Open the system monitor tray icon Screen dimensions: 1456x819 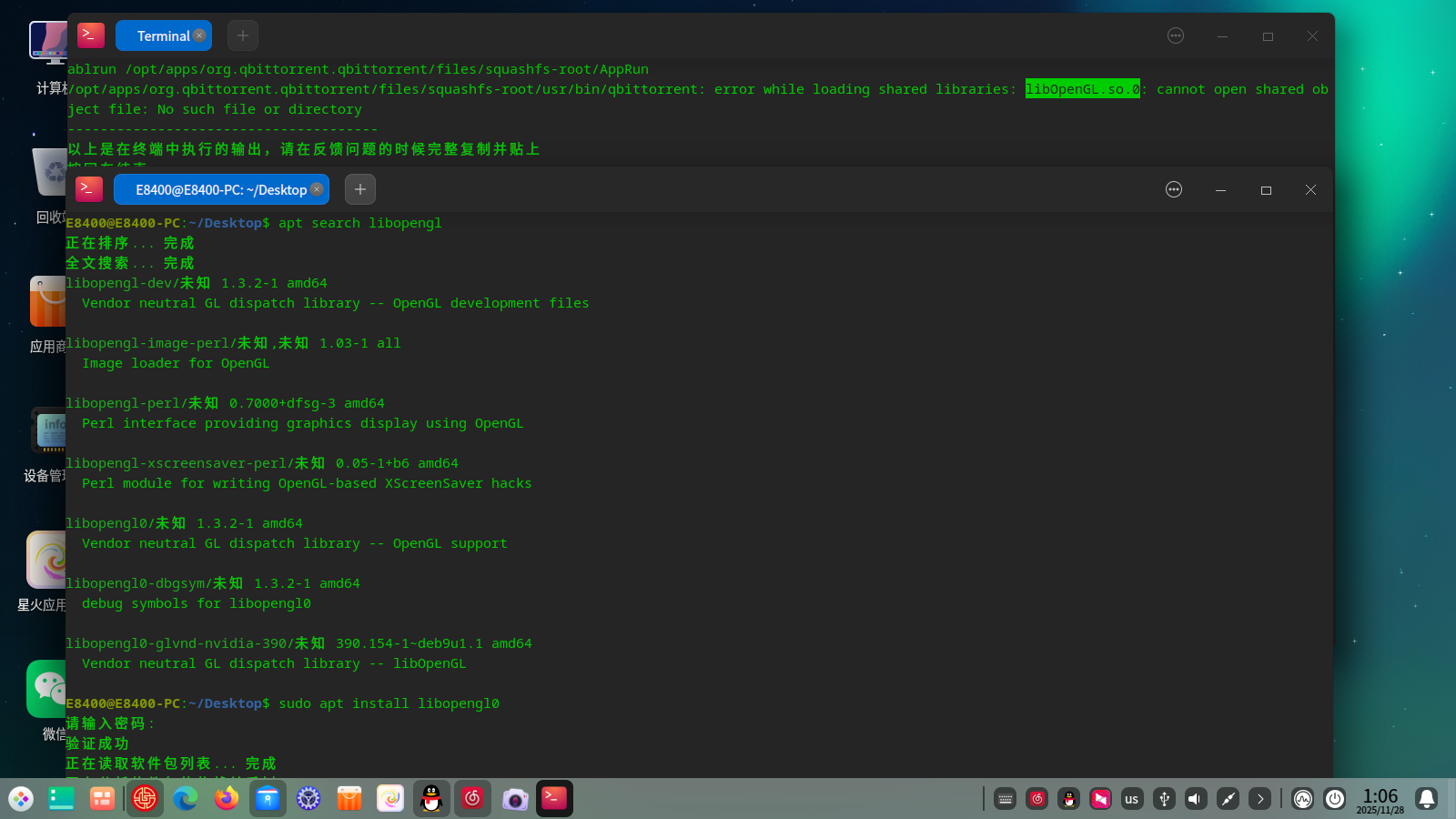tap(1303, 799)
